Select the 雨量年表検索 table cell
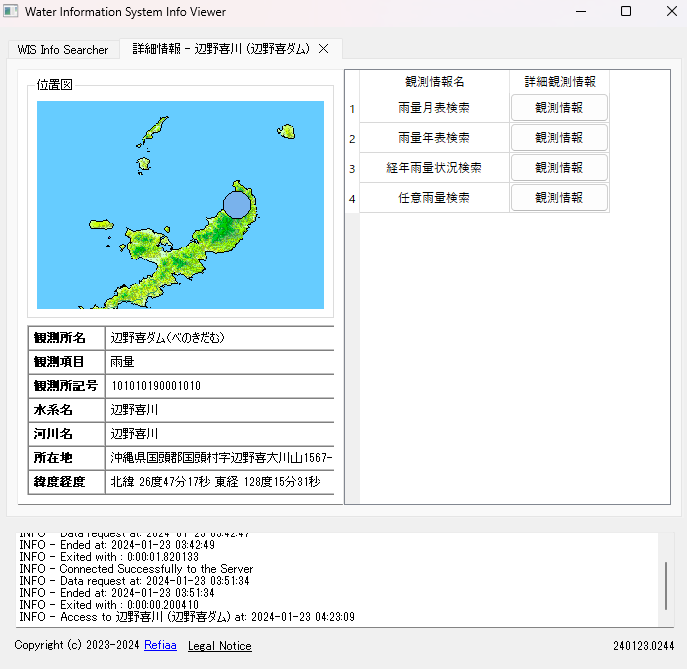Viewport: 687px width, 669px height. [x=434, y=138]
